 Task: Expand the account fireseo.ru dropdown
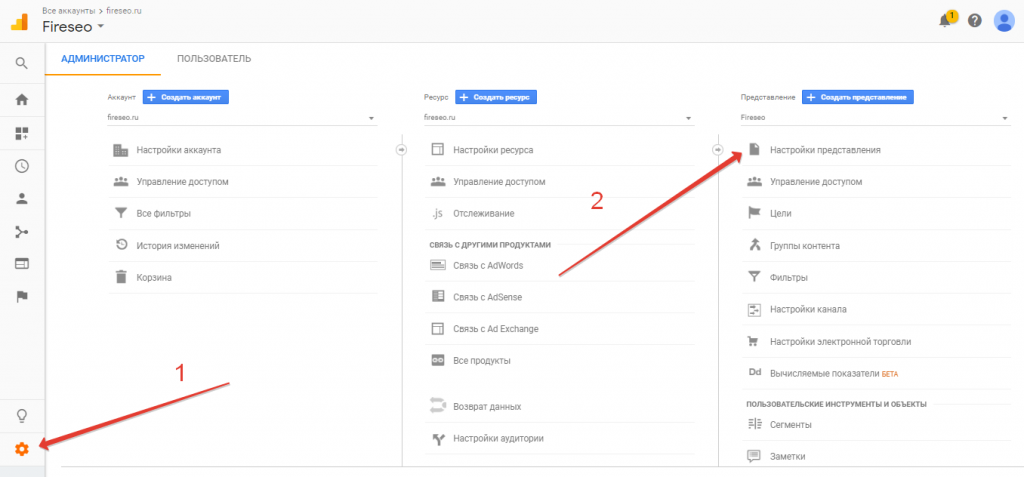point(241,117)
